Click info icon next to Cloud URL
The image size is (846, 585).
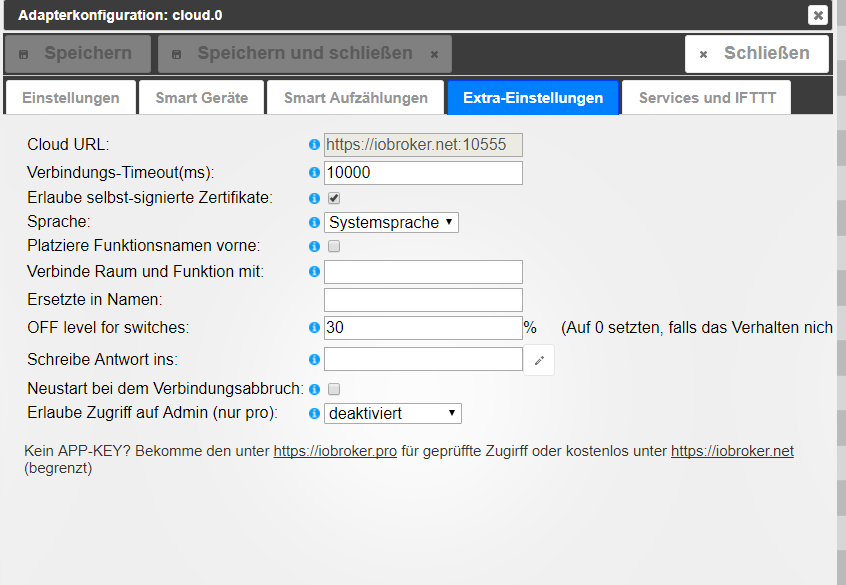click(x=315, y=145)
